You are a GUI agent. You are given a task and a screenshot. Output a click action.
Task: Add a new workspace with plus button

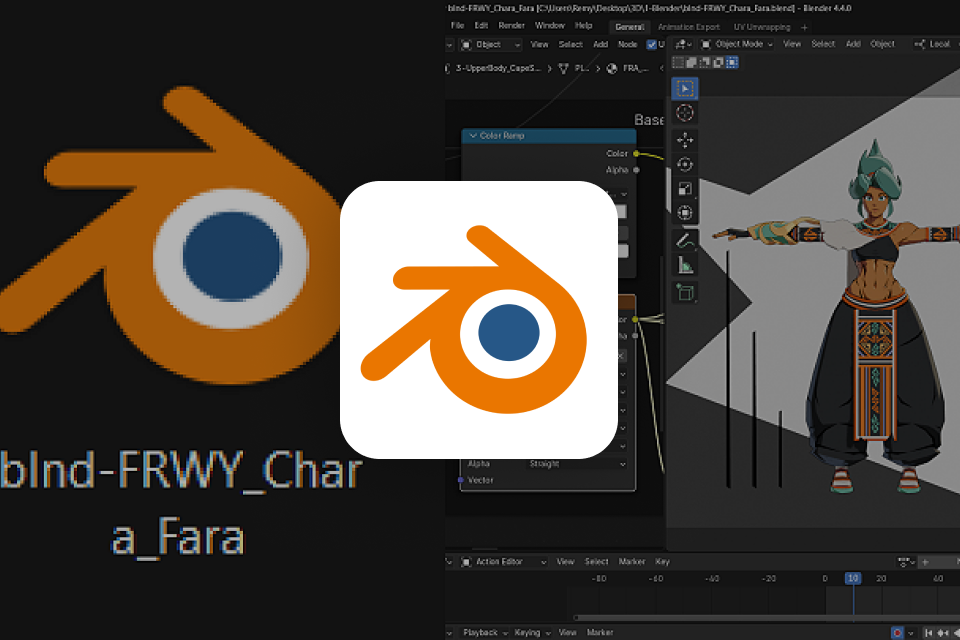tap(804, 27)
